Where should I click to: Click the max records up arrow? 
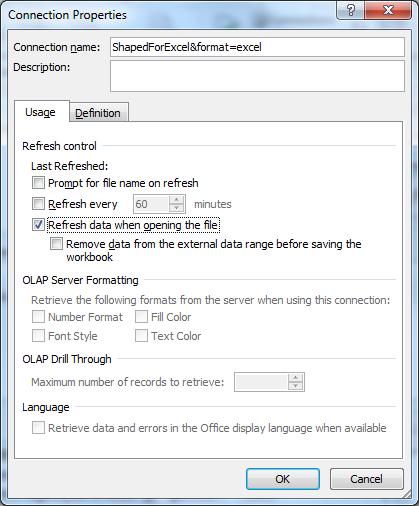(295, 378)
